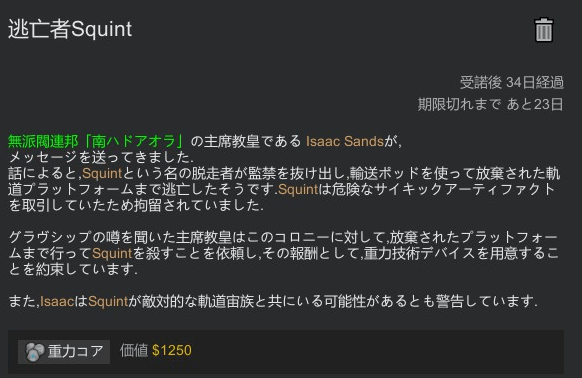Image resolution: width=582 pixels, height=378 pixels.
Task: Open the 重力コア reward item
Action: 64,351
